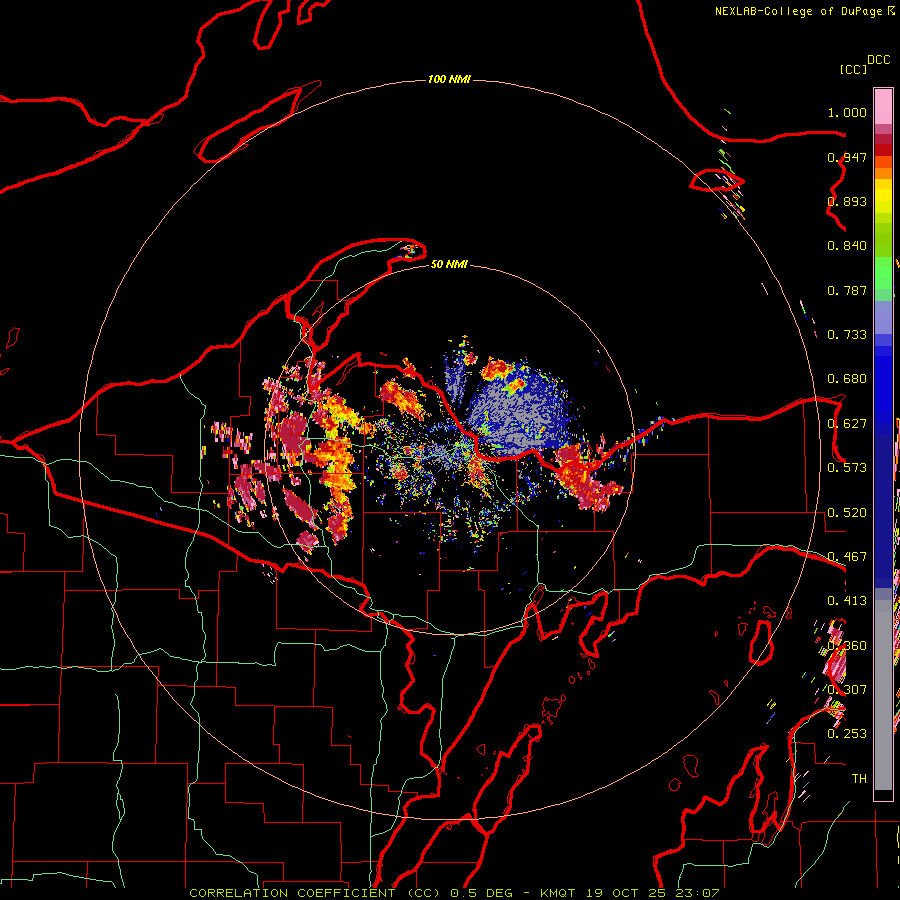The height and width of the screenshot is (900, 900).
Task: Click the KMQT station identifier in the caption
Action: click(x=557, y=893)
